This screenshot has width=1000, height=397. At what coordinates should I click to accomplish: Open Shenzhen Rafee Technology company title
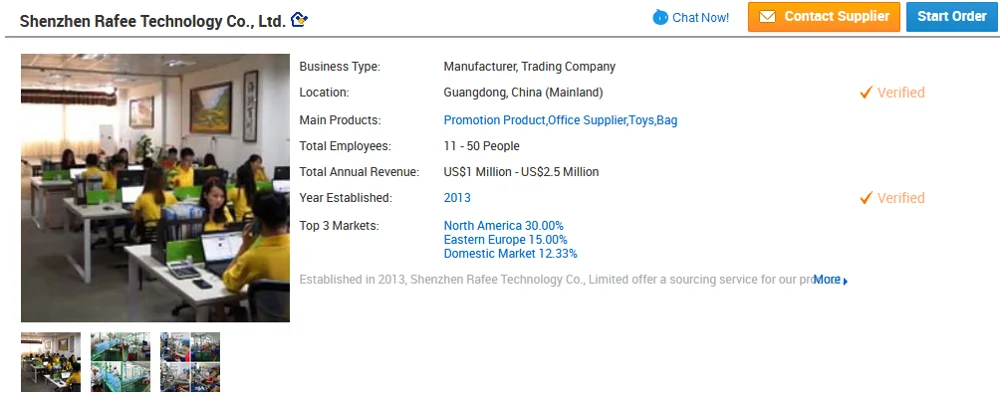click(x=152, y=21)
